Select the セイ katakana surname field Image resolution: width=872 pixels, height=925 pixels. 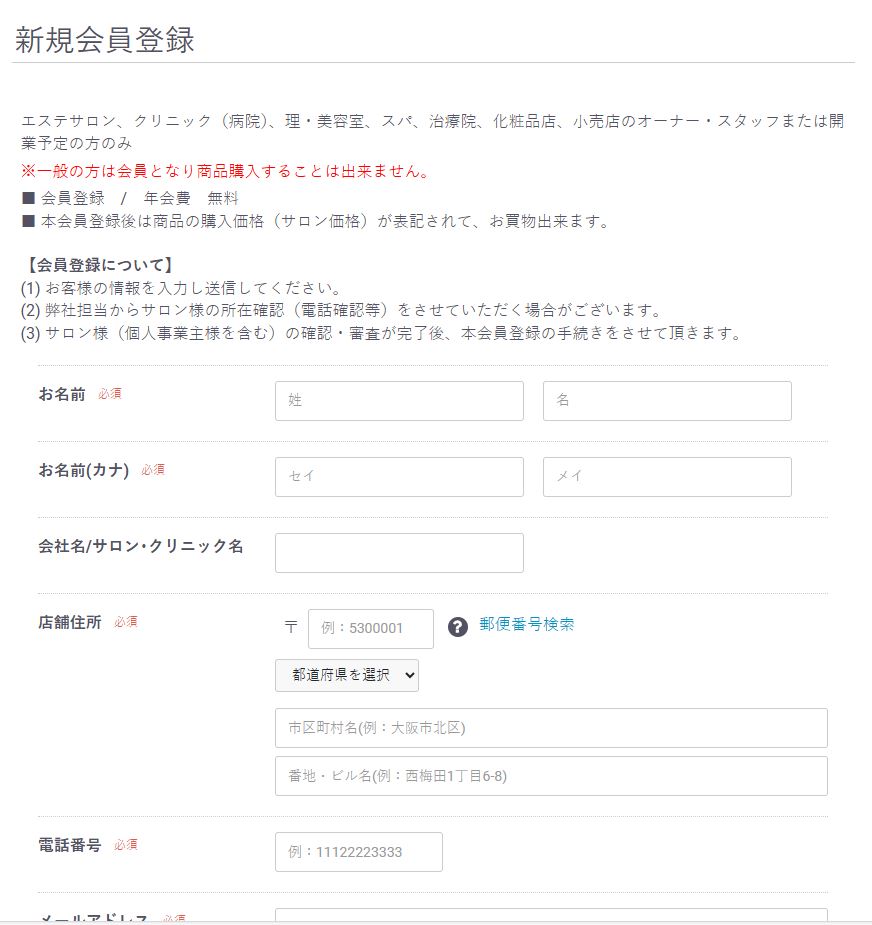pyautogui.click(x=399, y=477)
